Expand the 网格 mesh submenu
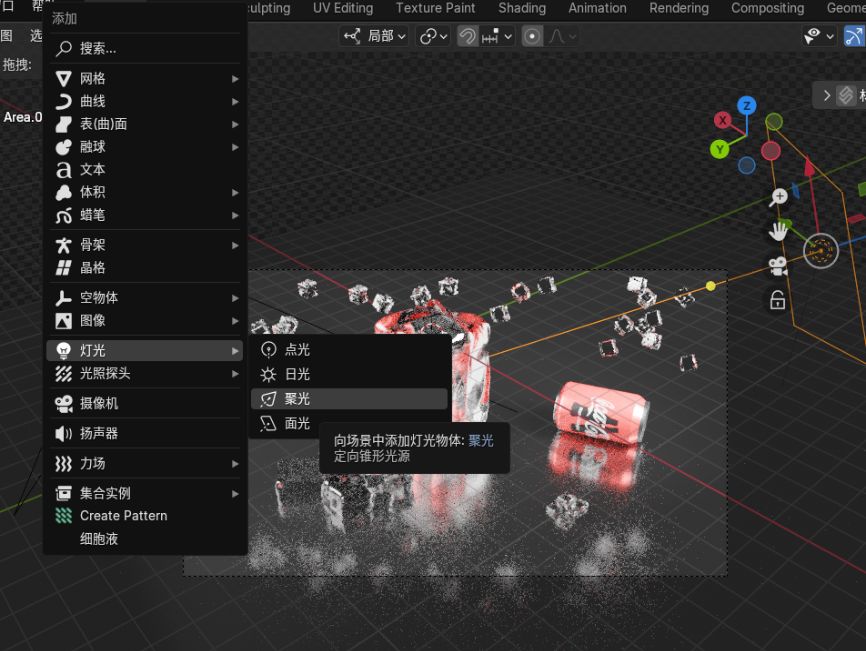 [x=145, y=78]
